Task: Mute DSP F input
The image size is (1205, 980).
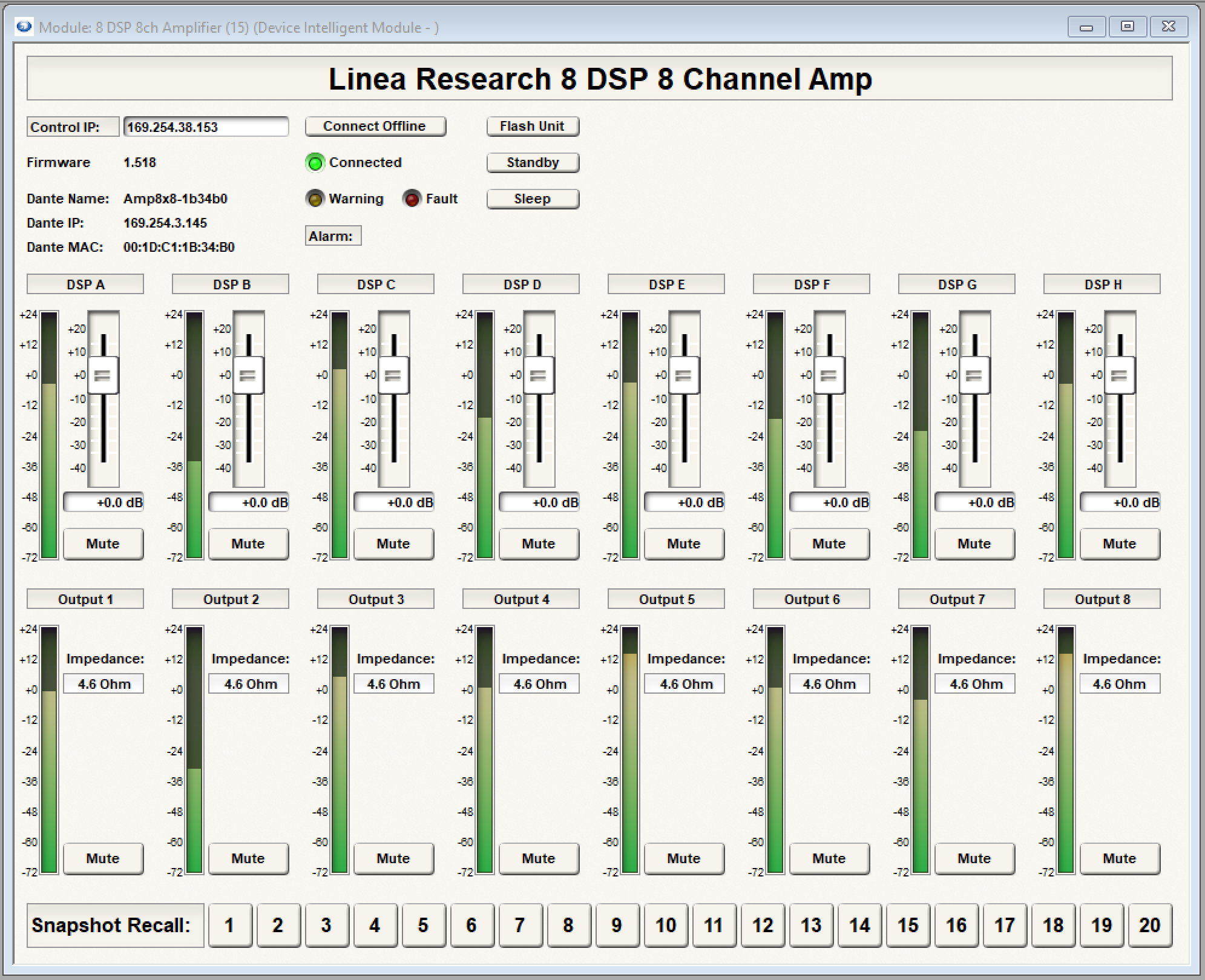Action: 829,544
